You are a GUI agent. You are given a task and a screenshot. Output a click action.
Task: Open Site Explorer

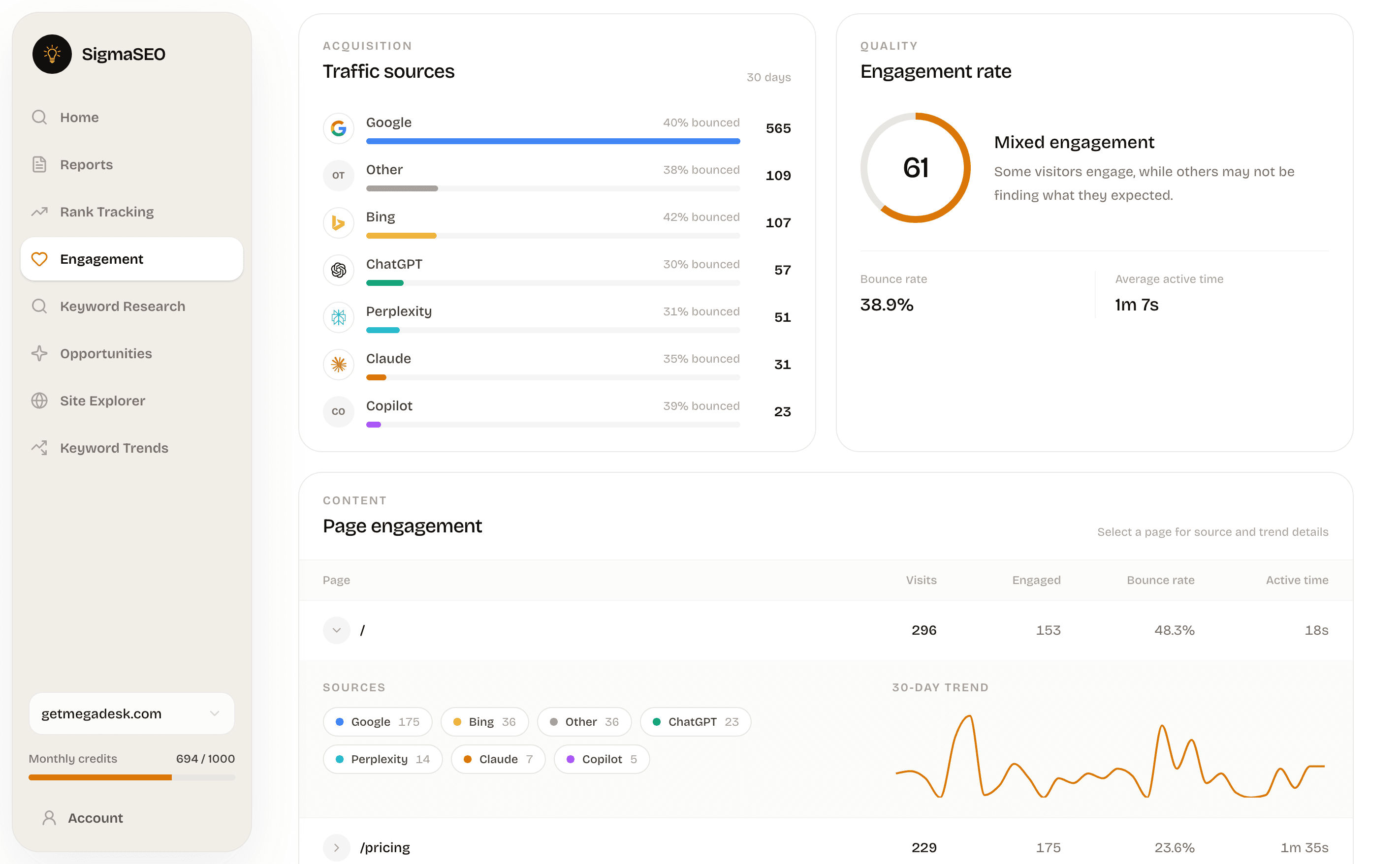coord(132,401)
